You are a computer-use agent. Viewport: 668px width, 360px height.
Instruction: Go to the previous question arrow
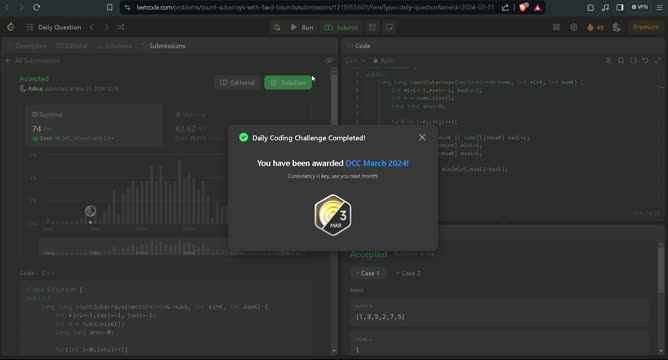click(92, 27)
